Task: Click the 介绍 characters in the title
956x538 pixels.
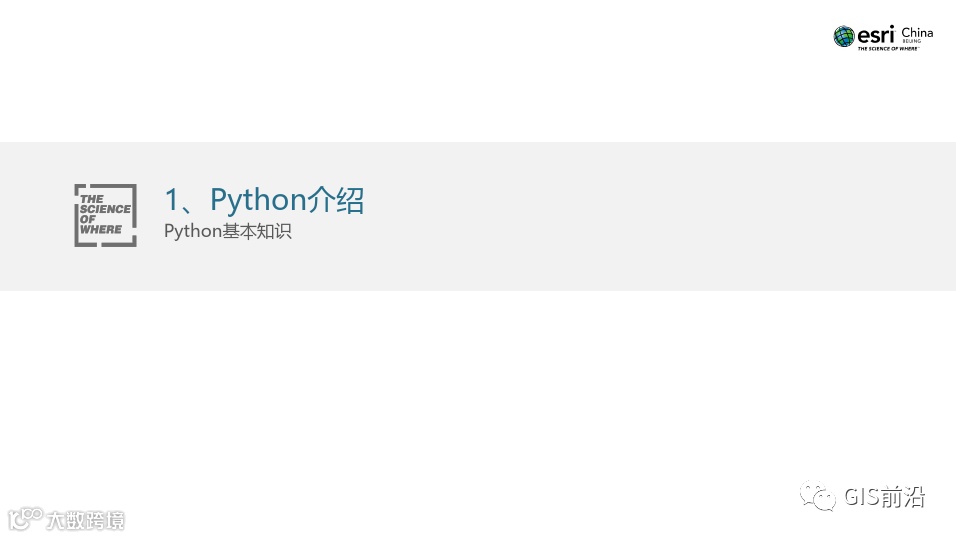Action: [335, 199]
